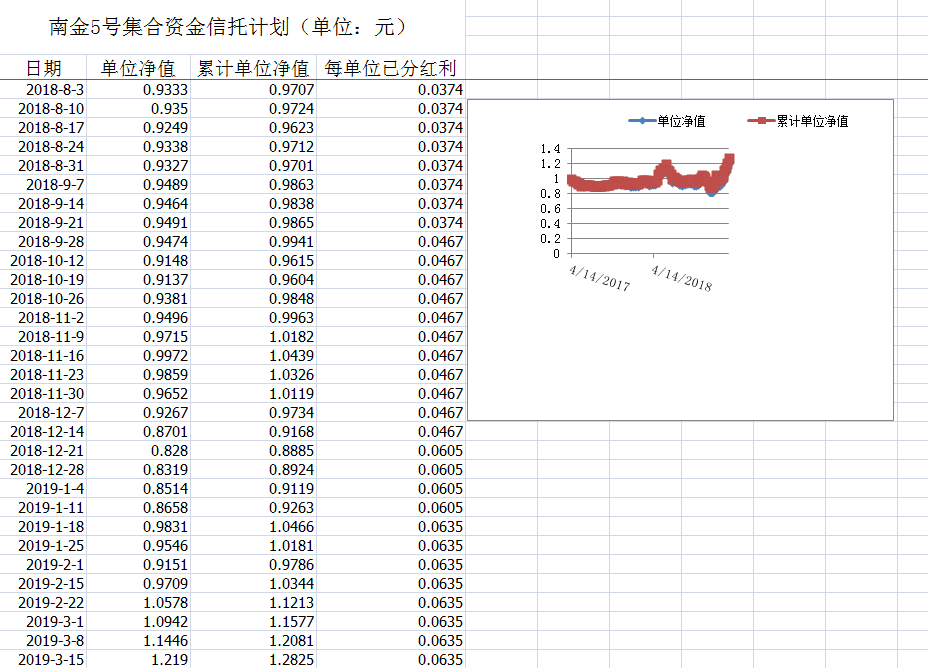Select the date cell 2018-9-28
928x668 pixels.
coord(43,241)
